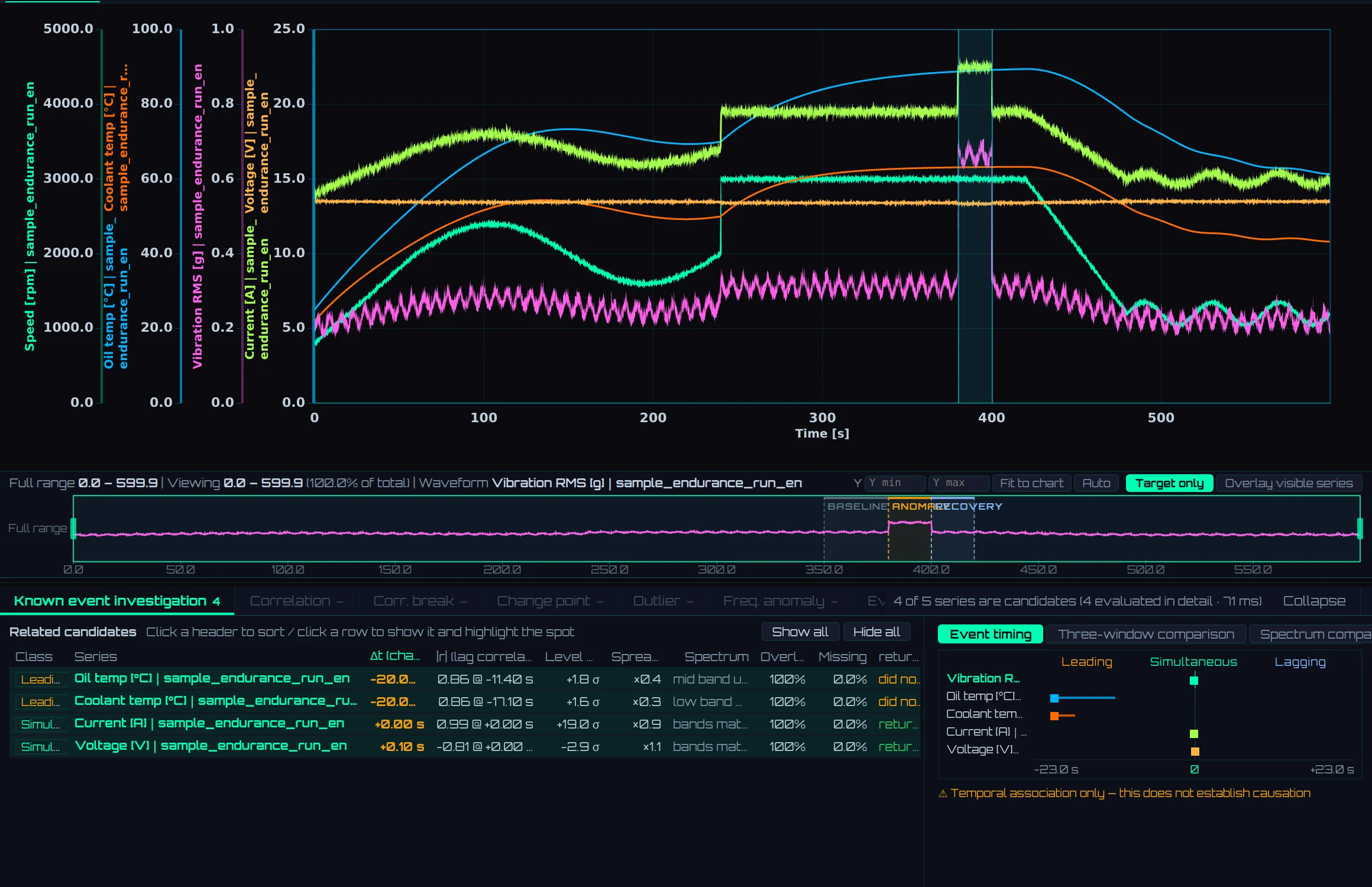Click the Hide all button
This screenshot has height=887, width=1372.
pyautogui.click(x=876, y=632)
